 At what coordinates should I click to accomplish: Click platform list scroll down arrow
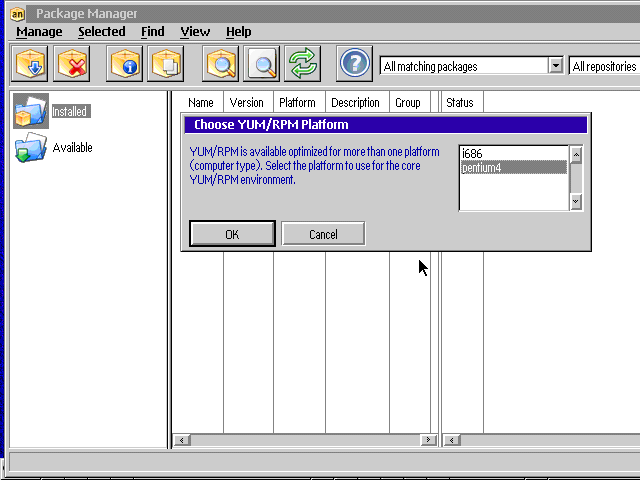coord(576,201)
